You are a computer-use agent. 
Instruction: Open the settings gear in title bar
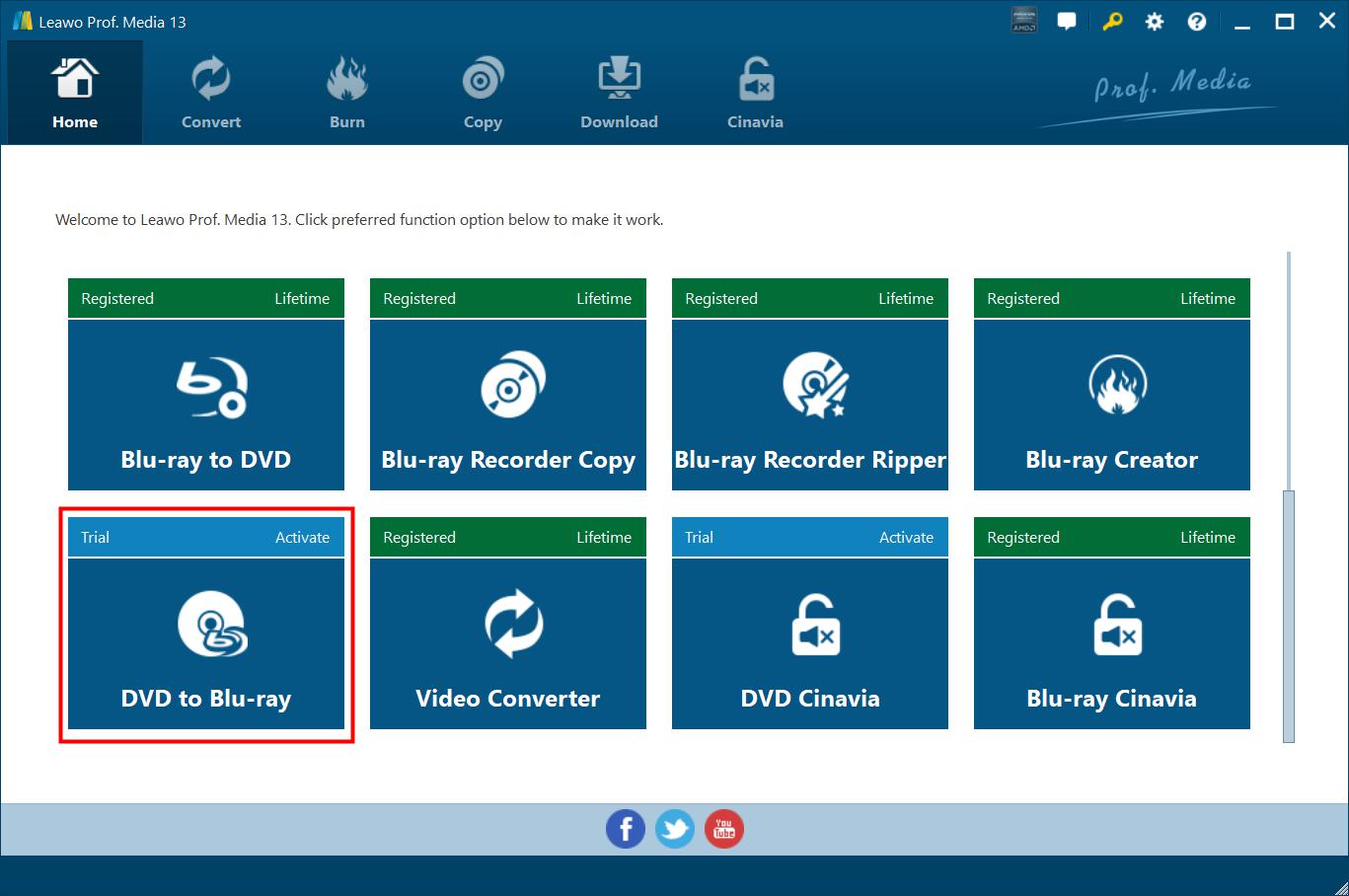[1154, 22]
